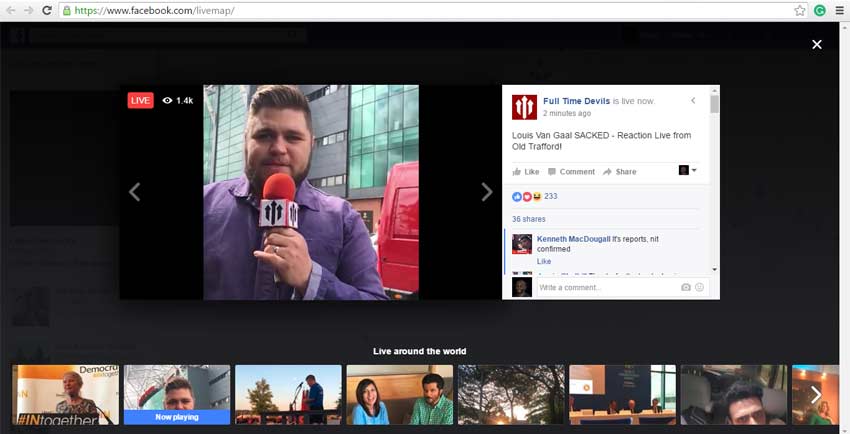The image size is (850, 434).
Task: Open the Chrome hamburger menu
Action: (839, 10)
